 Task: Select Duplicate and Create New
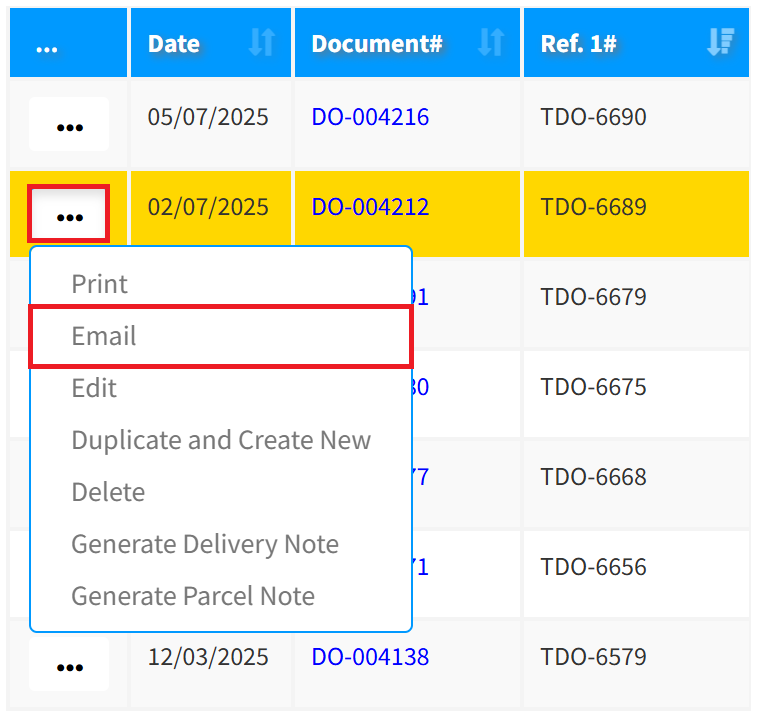(x=221, y=440)
